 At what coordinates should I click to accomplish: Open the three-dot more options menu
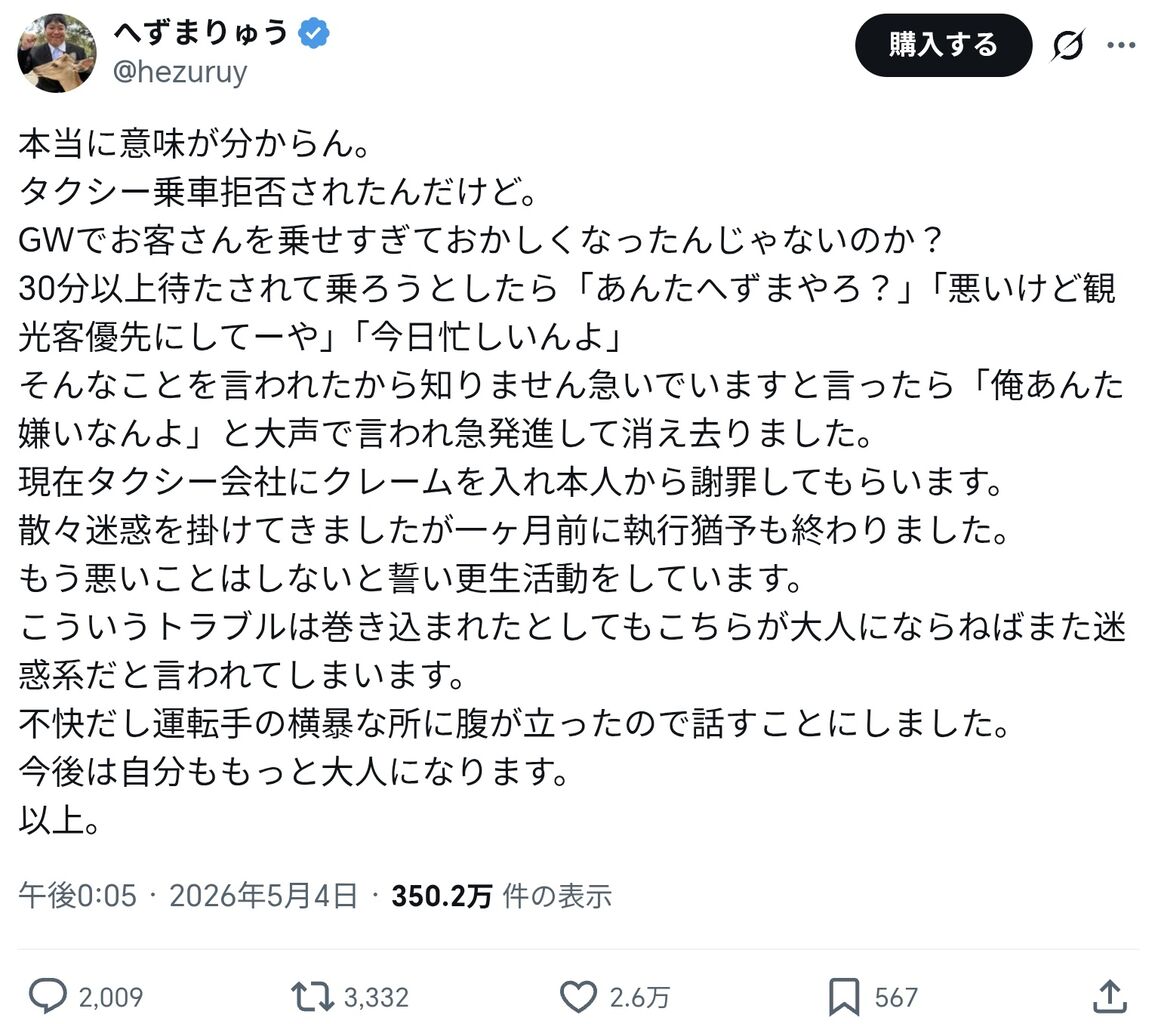[1121, 46]
